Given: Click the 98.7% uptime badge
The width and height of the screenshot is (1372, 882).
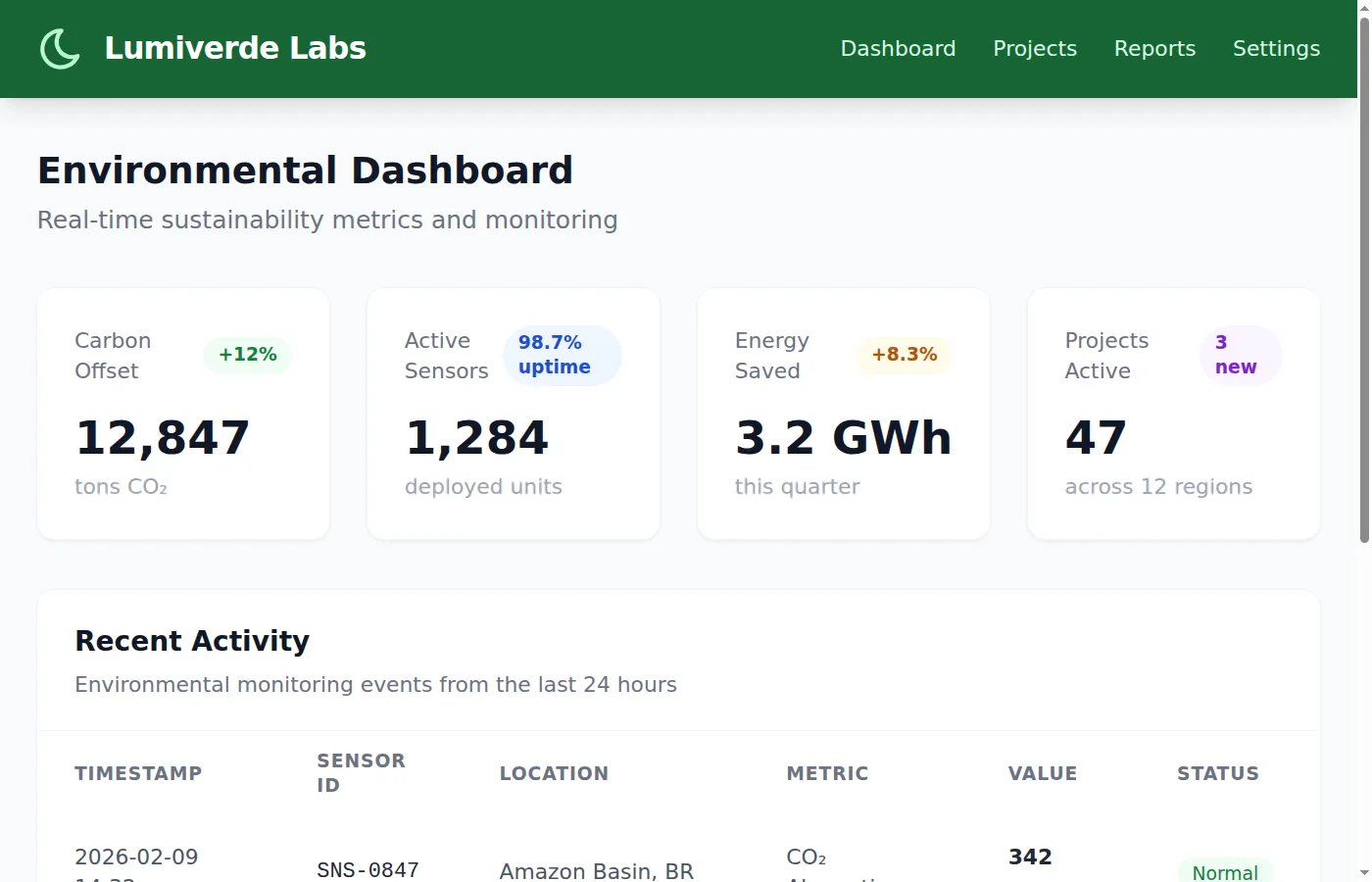Looking at the screenshot, I should (562, 355).
